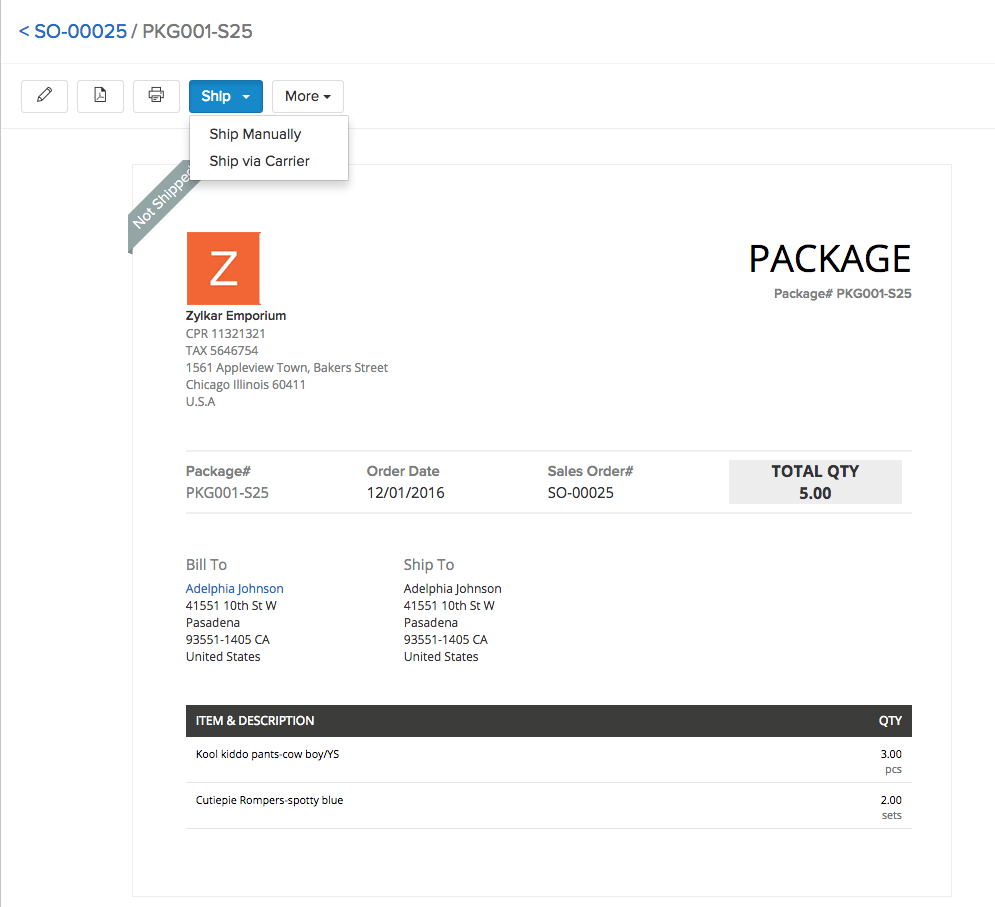The image size is (995, 907).
Task: Select the TOTAL QTY summary box
Action: [x=815, y=481]
